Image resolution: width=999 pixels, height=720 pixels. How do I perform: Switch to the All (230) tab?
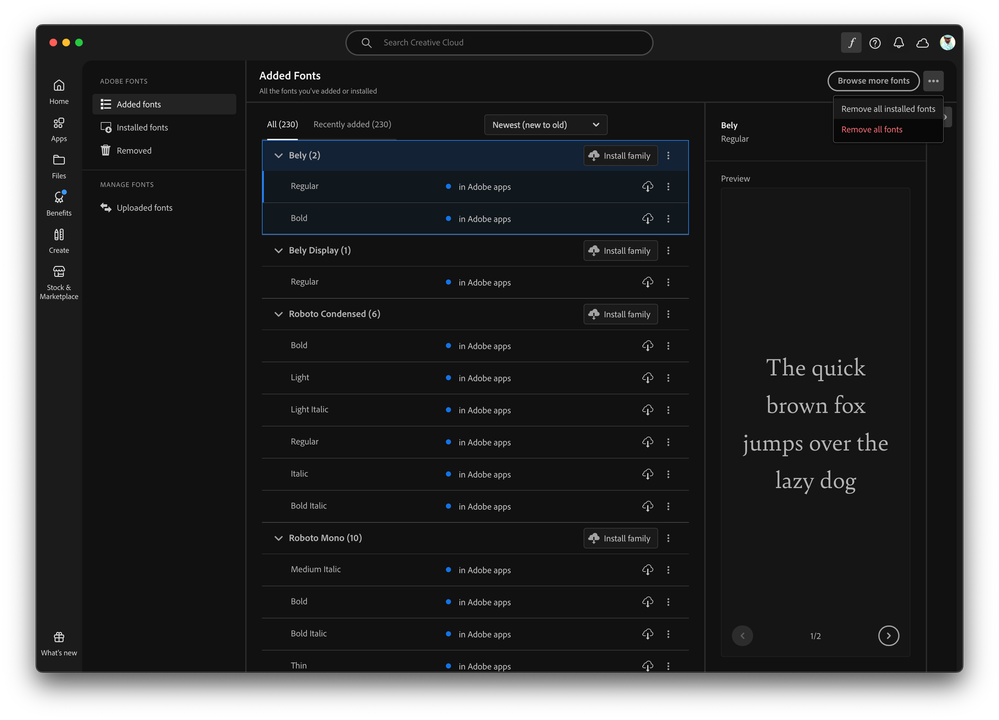tap(282, 124)
